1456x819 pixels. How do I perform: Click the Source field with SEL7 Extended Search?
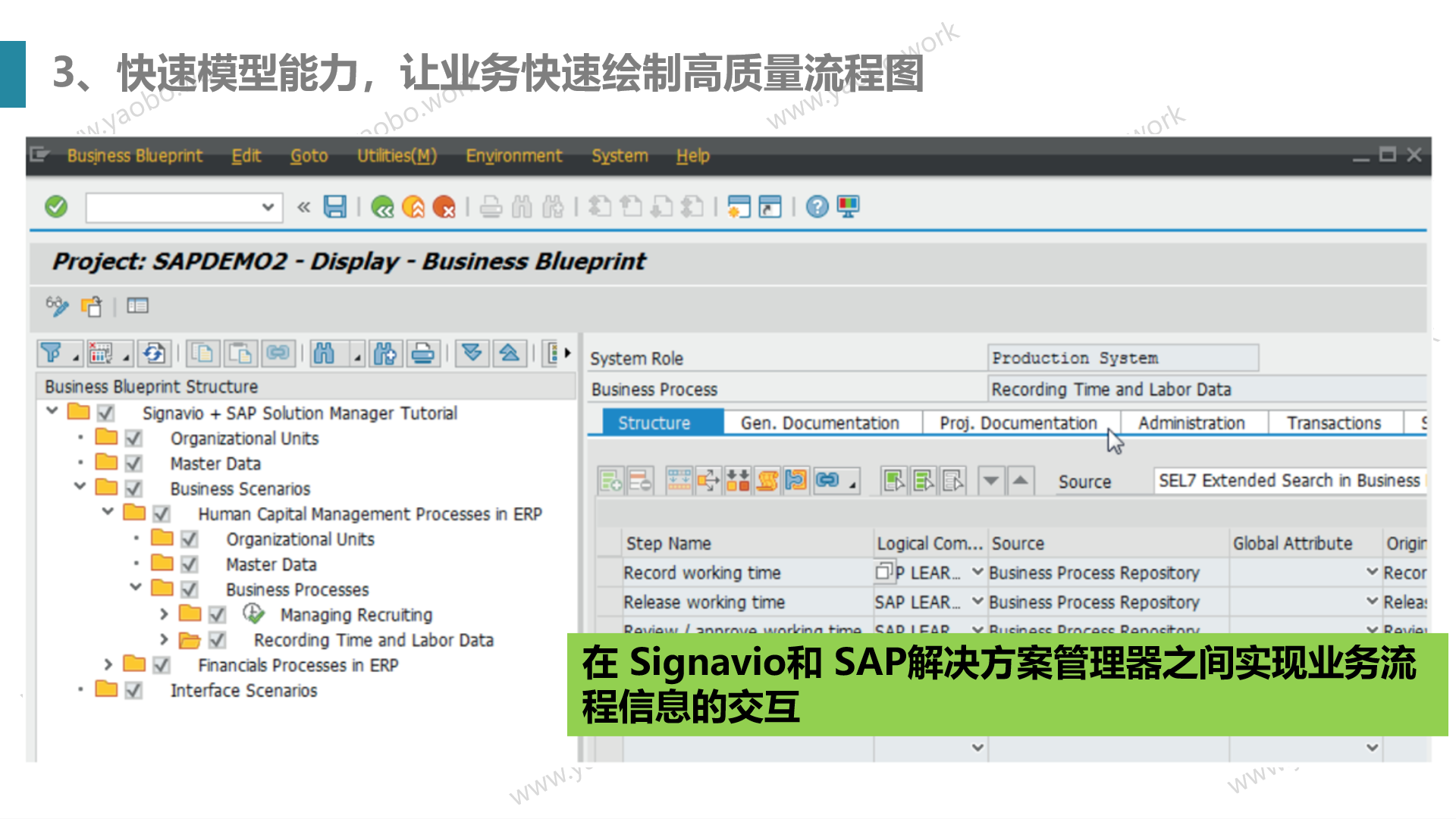1289,481
